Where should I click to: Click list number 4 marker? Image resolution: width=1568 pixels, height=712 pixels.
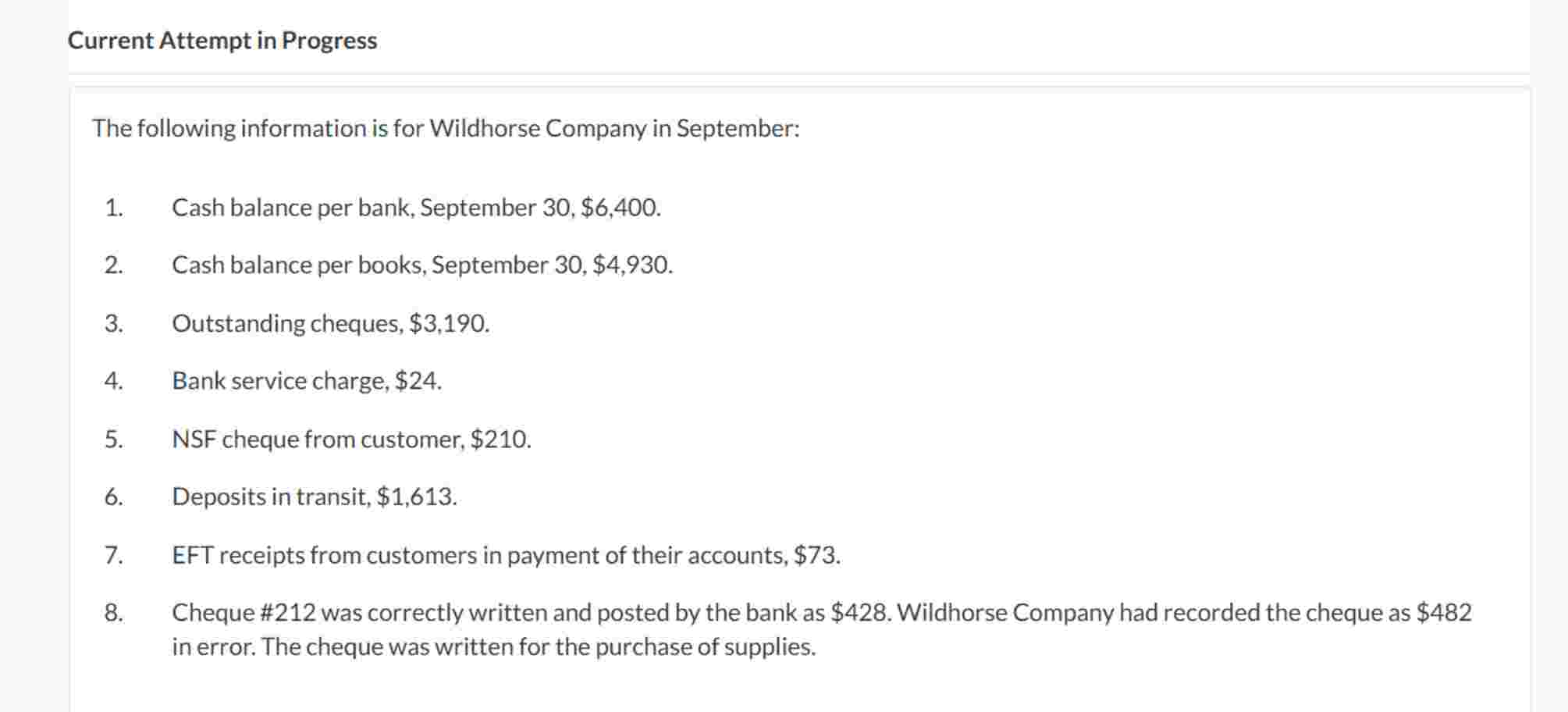(114, 381)
